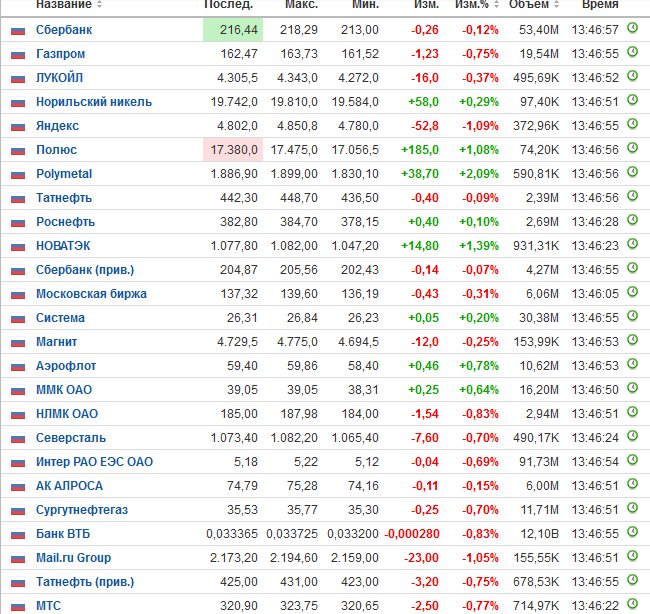Screen dimensions: 650x614
Task: Click the НОВАТЭК percent change +1,39%
Action: (478, 246)
